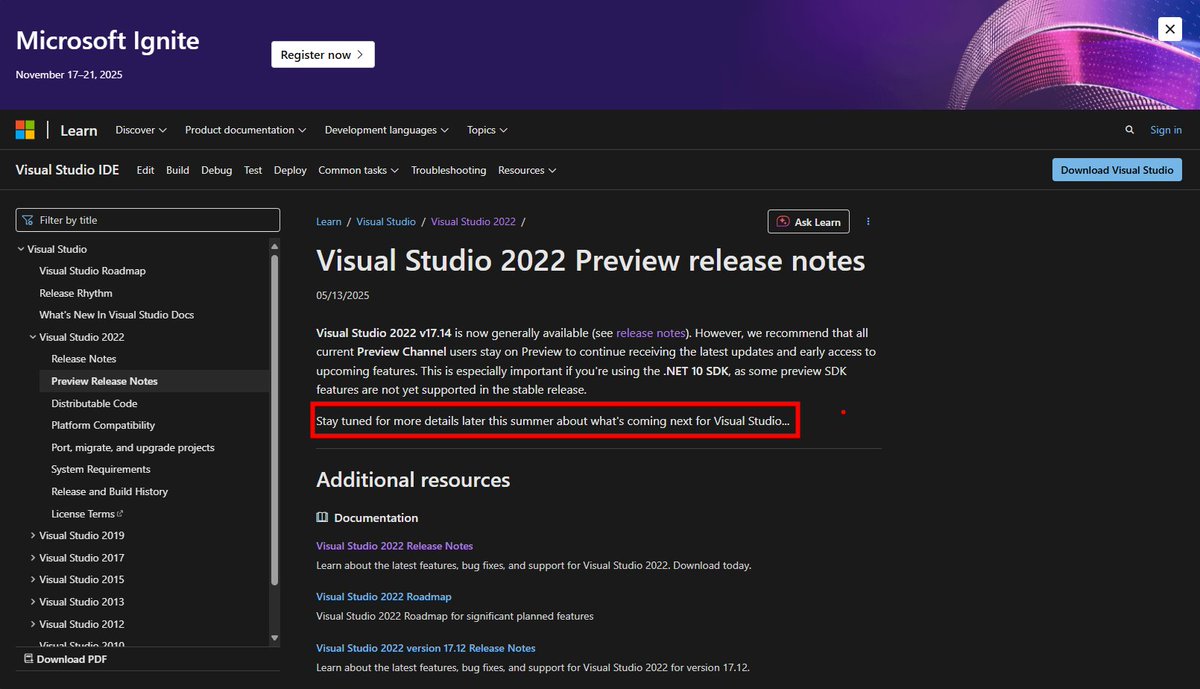Click Sign in link

(1166, 130)
